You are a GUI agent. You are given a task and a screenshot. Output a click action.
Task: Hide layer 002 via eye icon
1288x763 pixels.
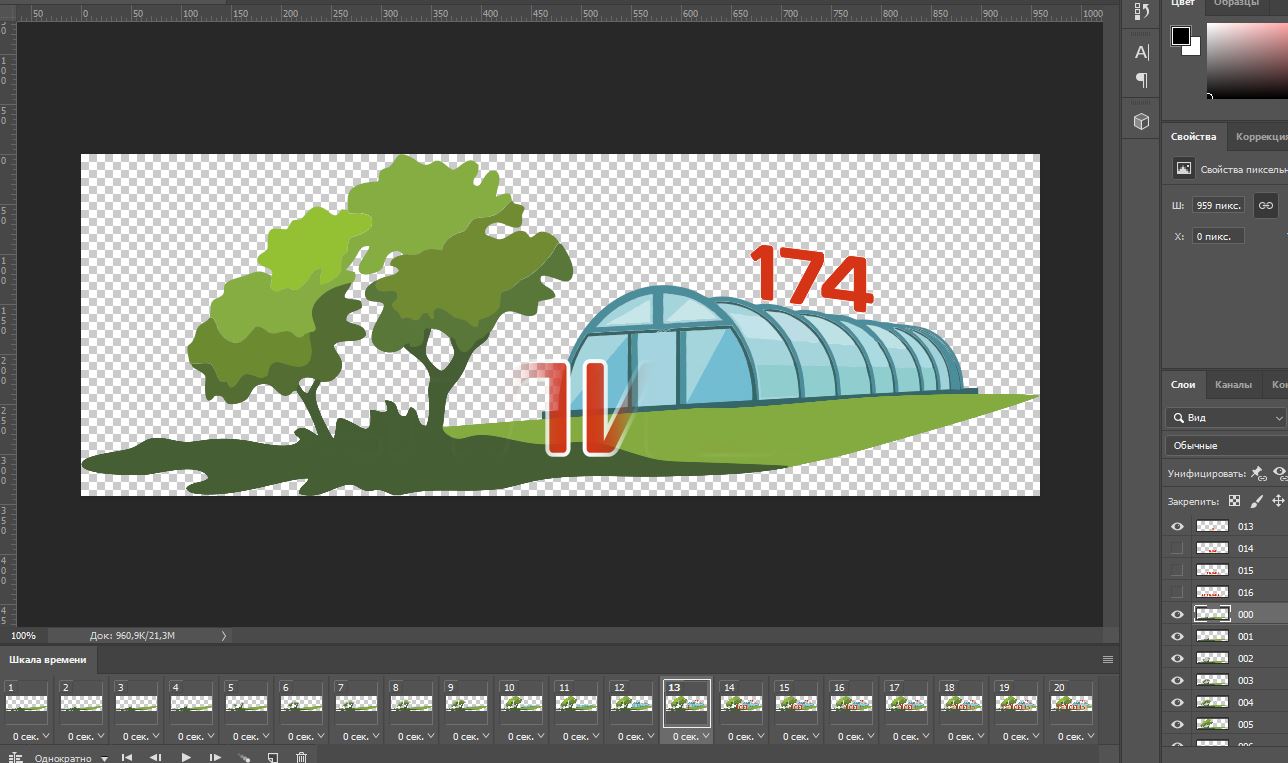click(1177, 658)
